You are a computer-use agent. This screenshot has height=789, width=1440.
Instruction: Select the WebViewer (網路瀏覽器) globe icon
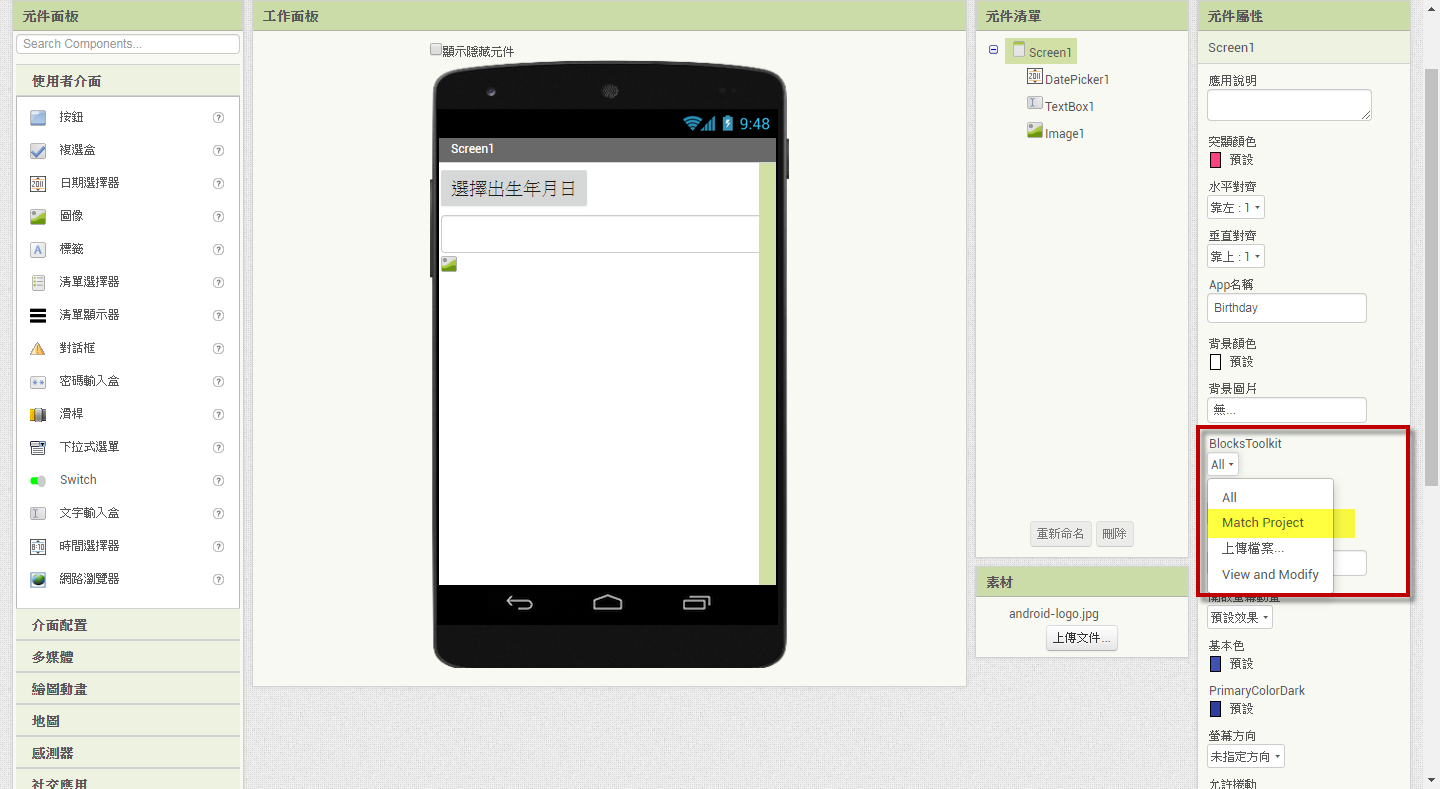point(38,580)
